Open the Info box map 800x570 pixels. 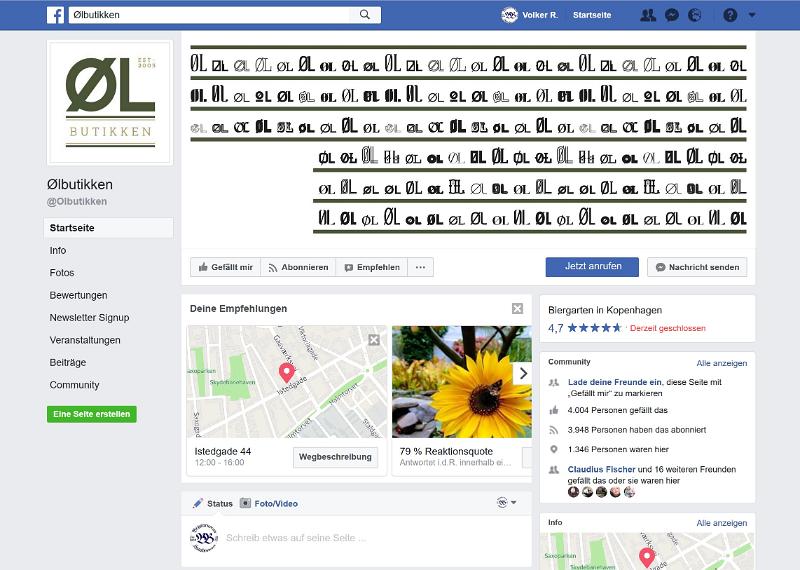pyautogui.click(x=647, y=551)
